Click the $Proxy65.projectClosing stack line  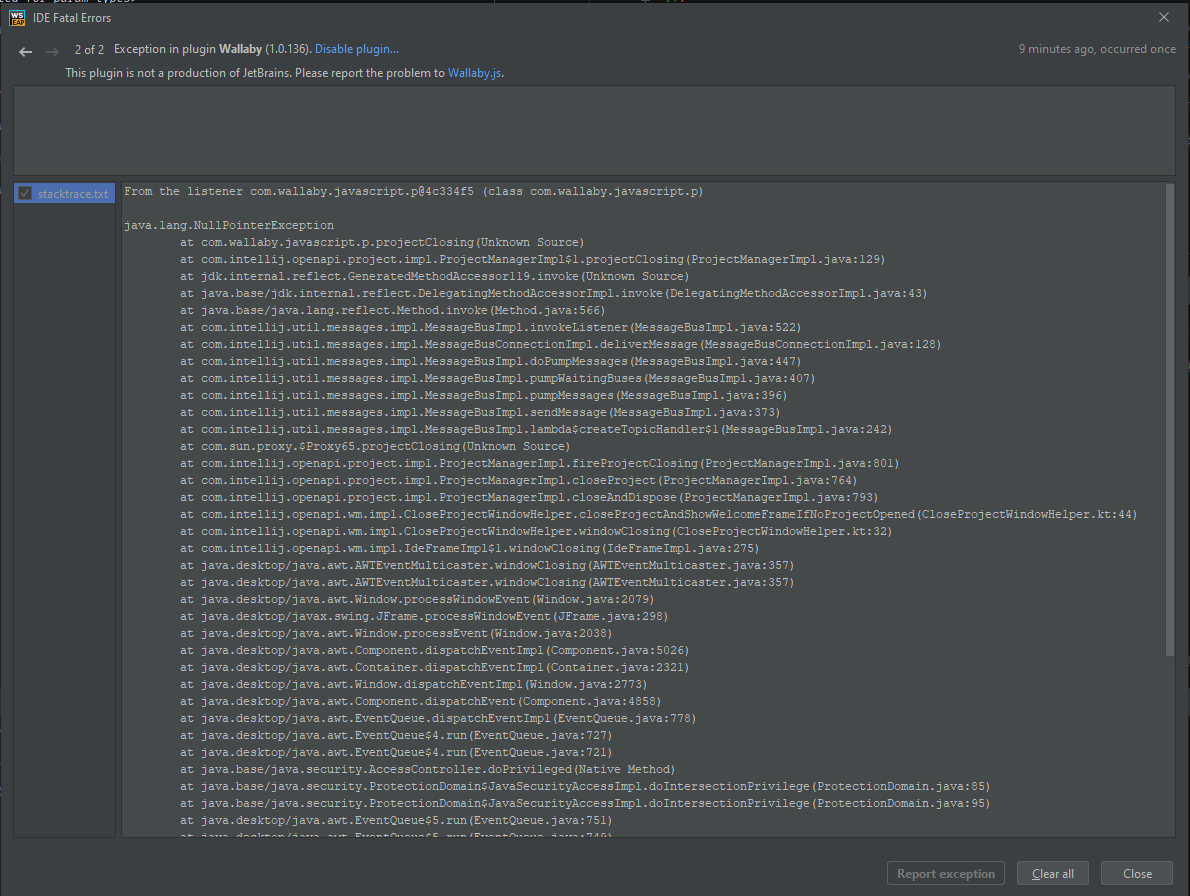tap(375, 446)
